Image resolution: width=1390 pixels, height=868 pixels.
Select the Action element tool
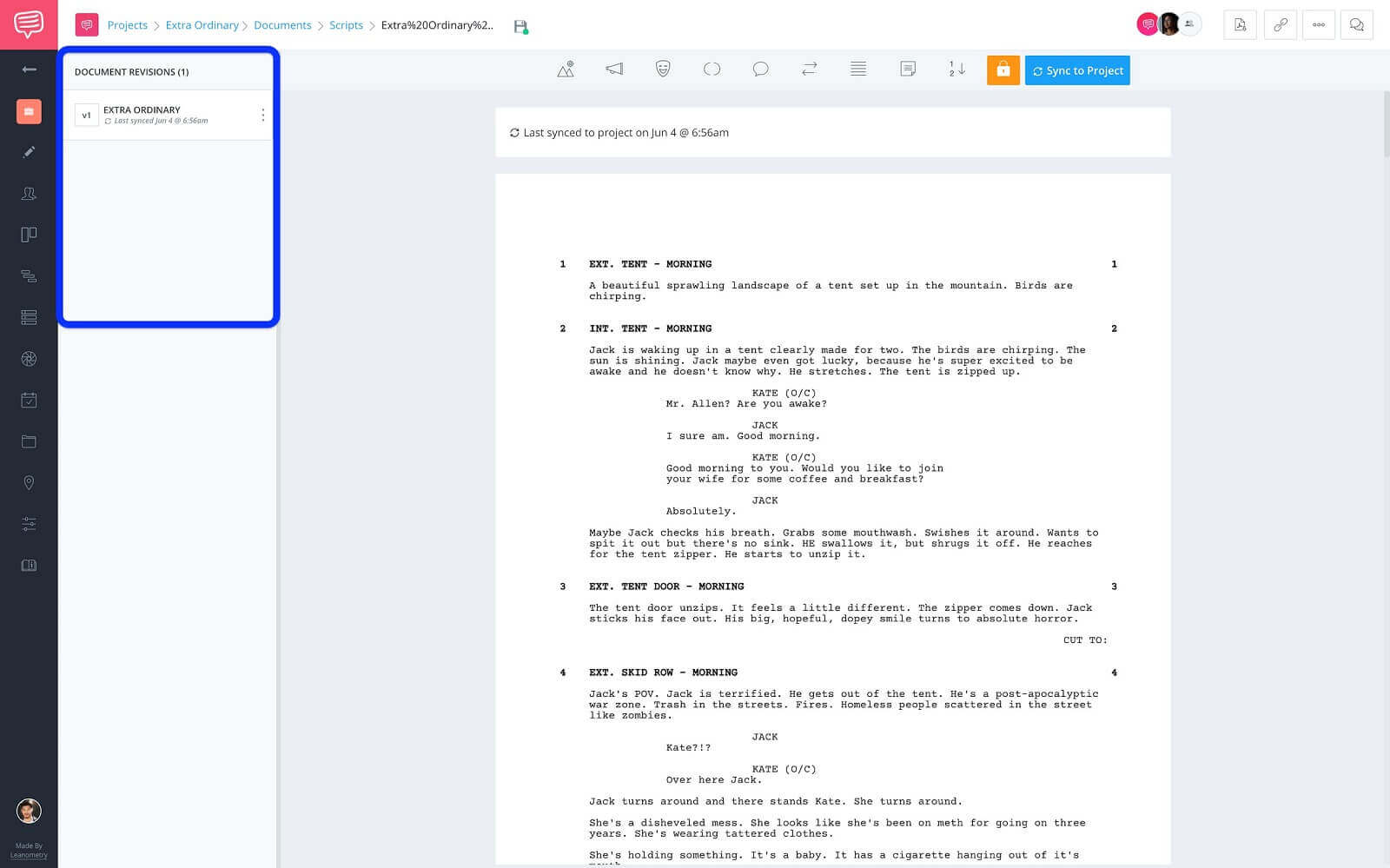tap(614, 70)
